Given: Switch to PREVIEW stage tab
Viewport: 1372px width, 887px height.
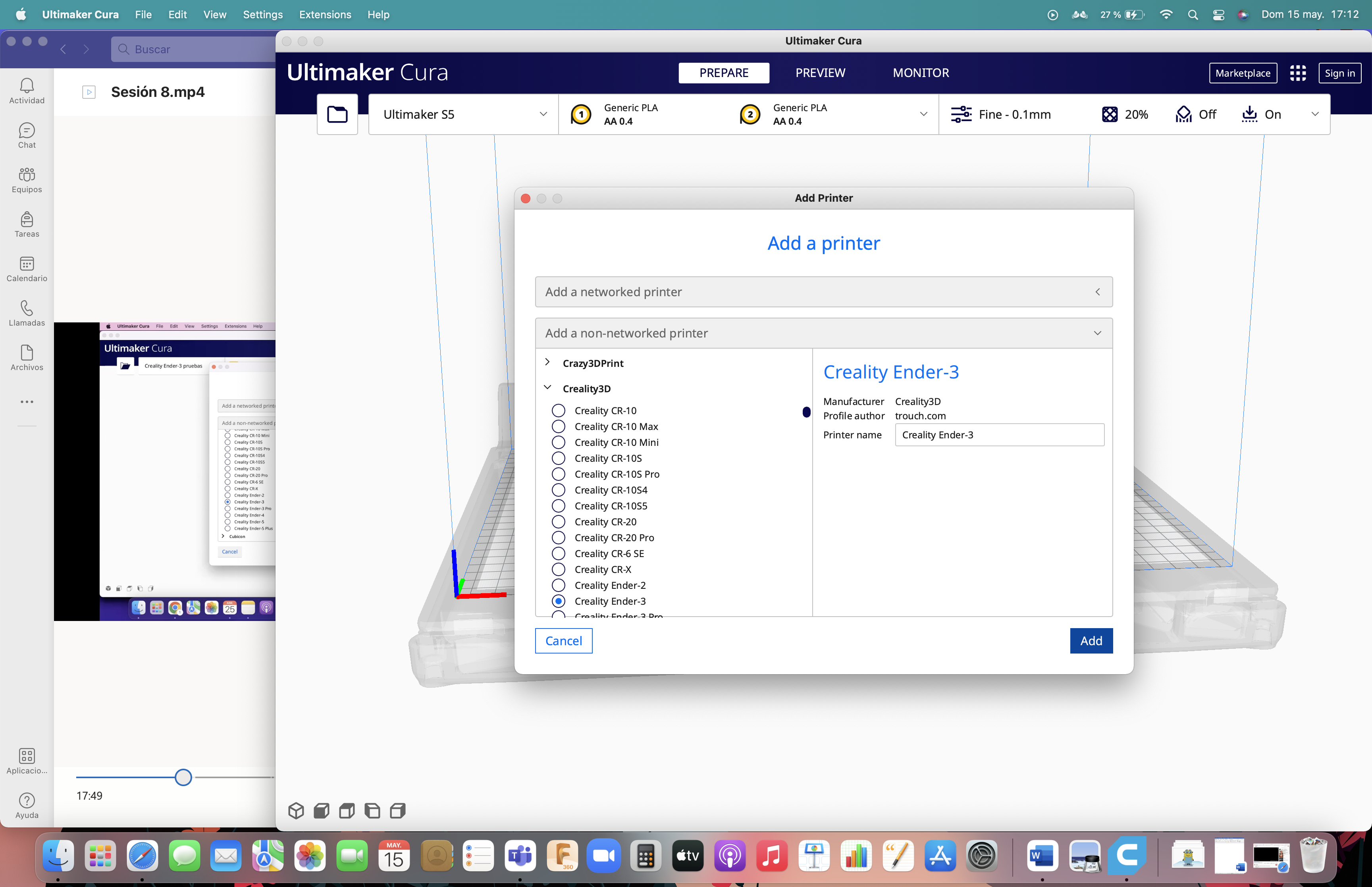Looking at the screenshot, I should click(x=820, y=73).
